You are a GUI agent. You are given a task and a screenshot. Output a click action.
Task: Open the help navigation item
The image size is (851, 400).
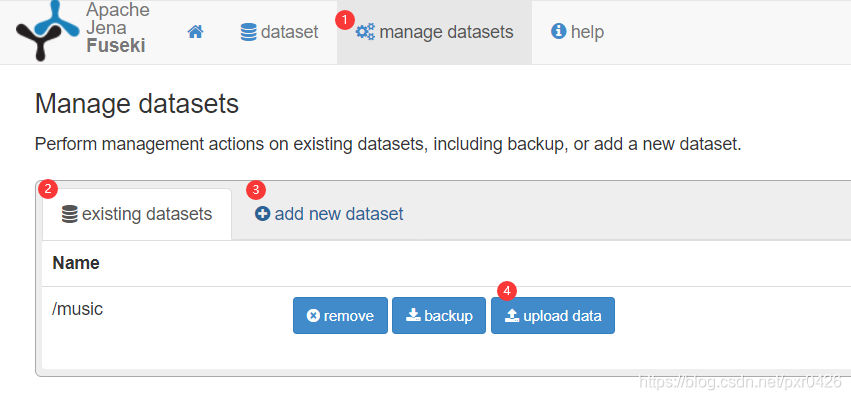pos(577,32)
